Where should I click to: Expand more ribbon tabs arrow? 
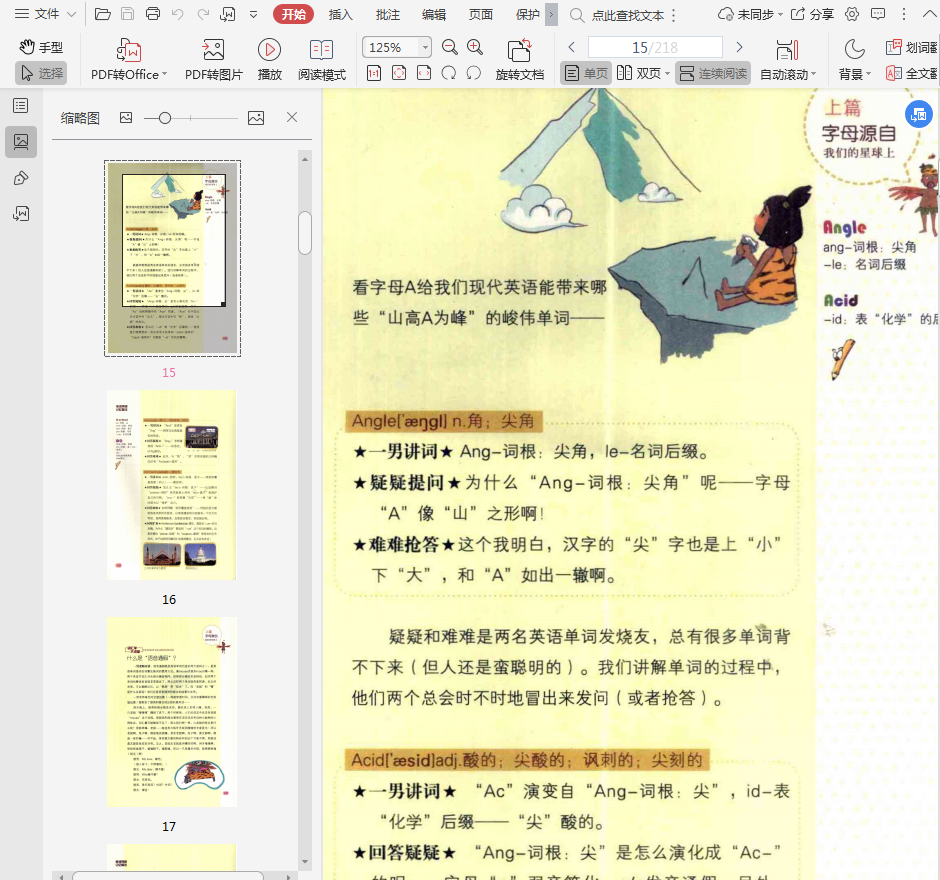552,14
